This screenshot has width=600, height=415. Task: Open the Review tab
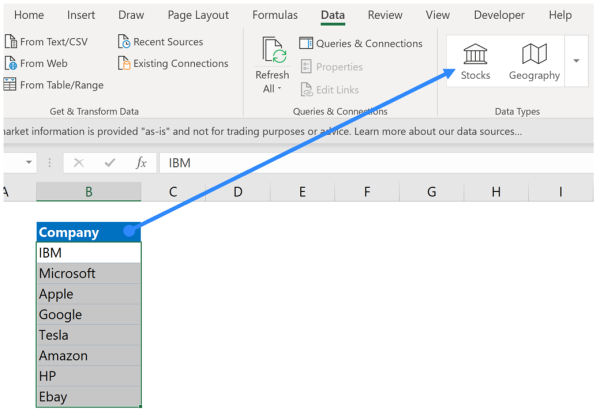pyautogui.click(x=385, y=15)
